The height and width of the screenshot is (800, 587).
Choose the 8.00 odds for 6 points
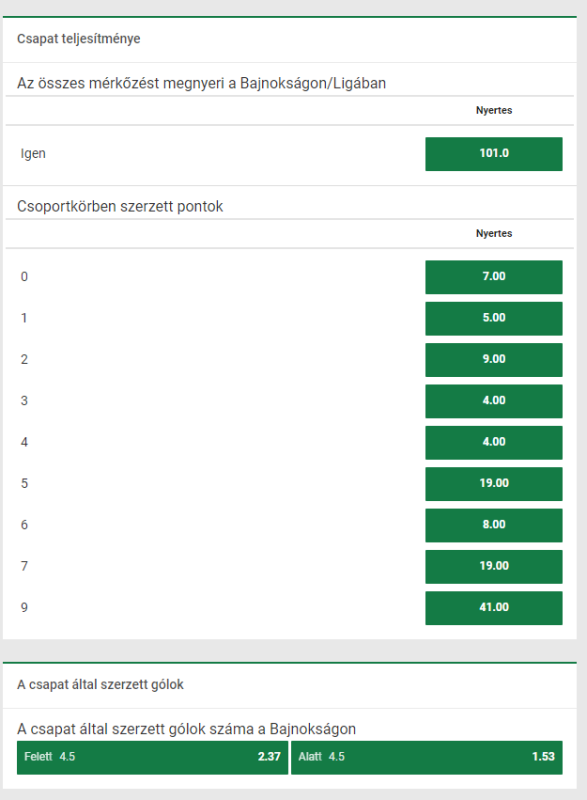494,525
